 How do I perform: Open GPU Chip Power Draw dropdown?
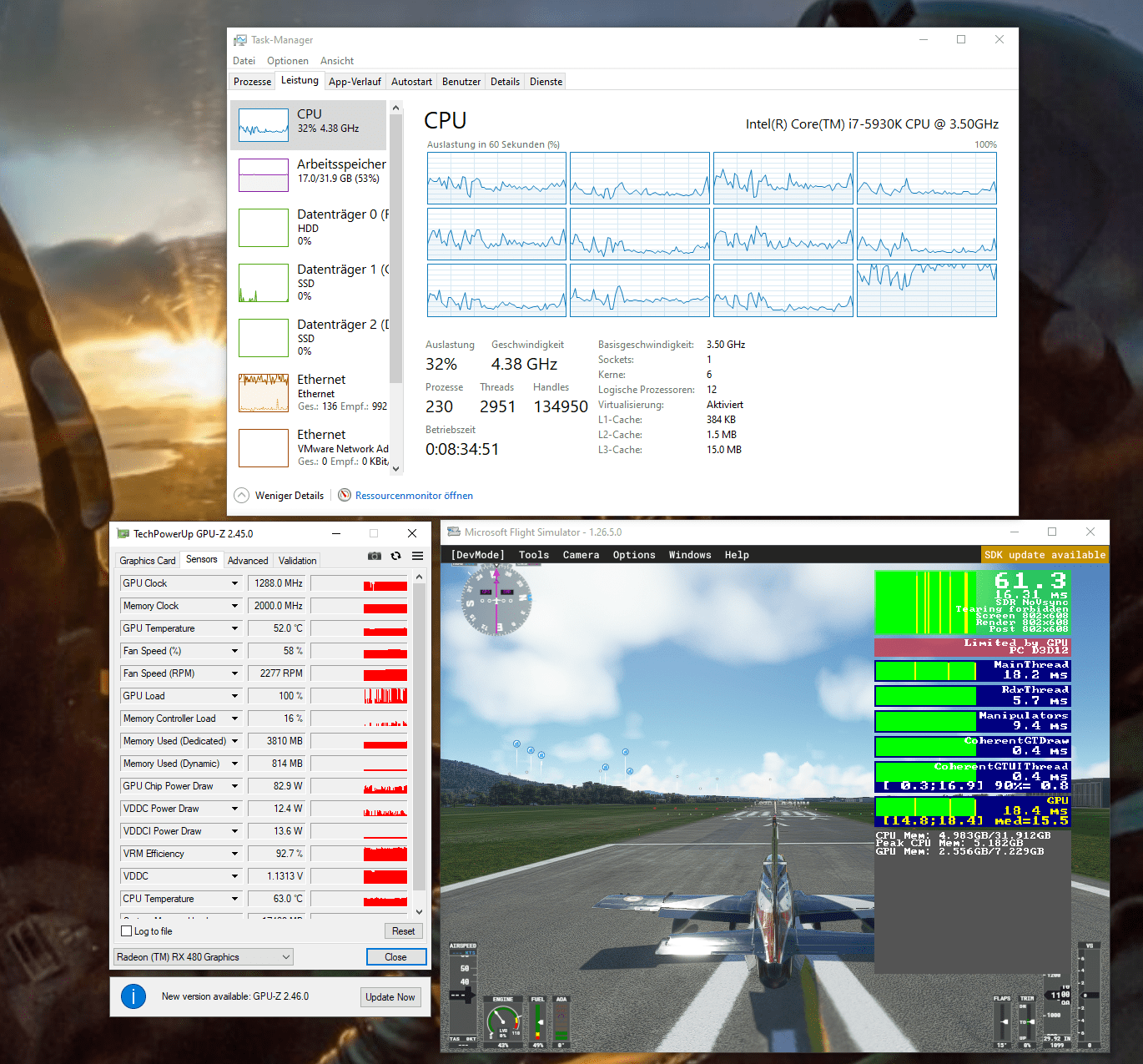tap(235, 786)
